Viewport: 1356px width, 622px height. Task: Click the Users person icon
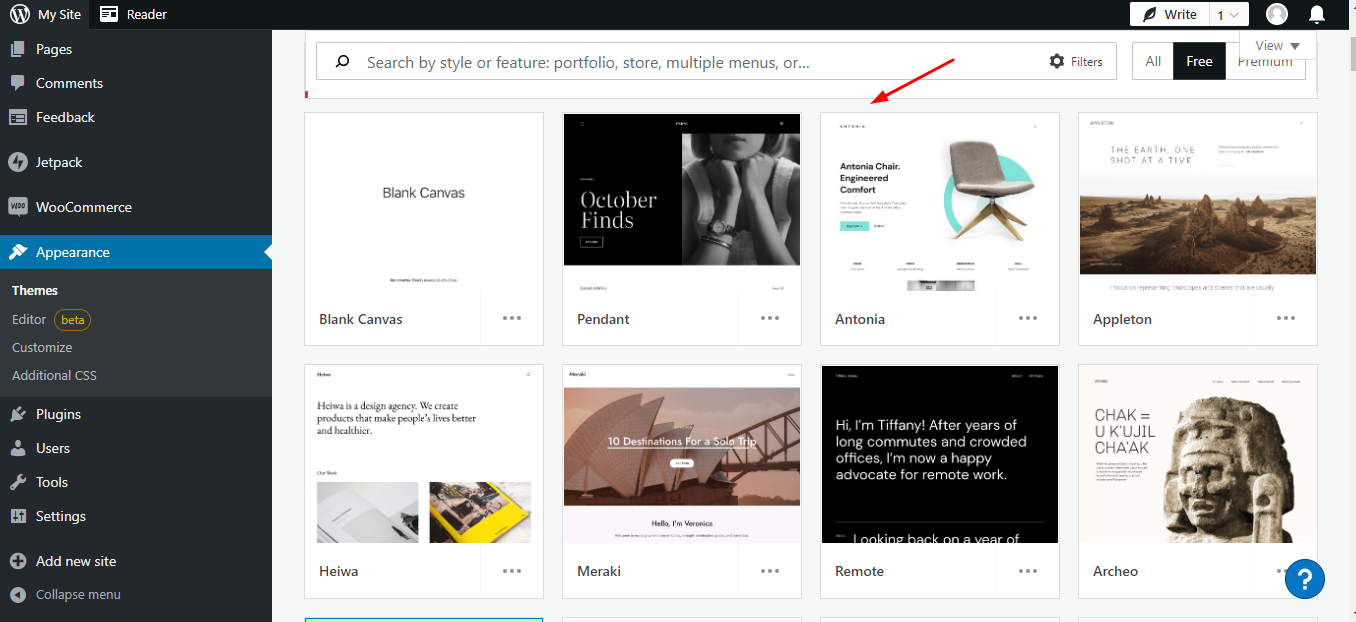pos(18,448)
